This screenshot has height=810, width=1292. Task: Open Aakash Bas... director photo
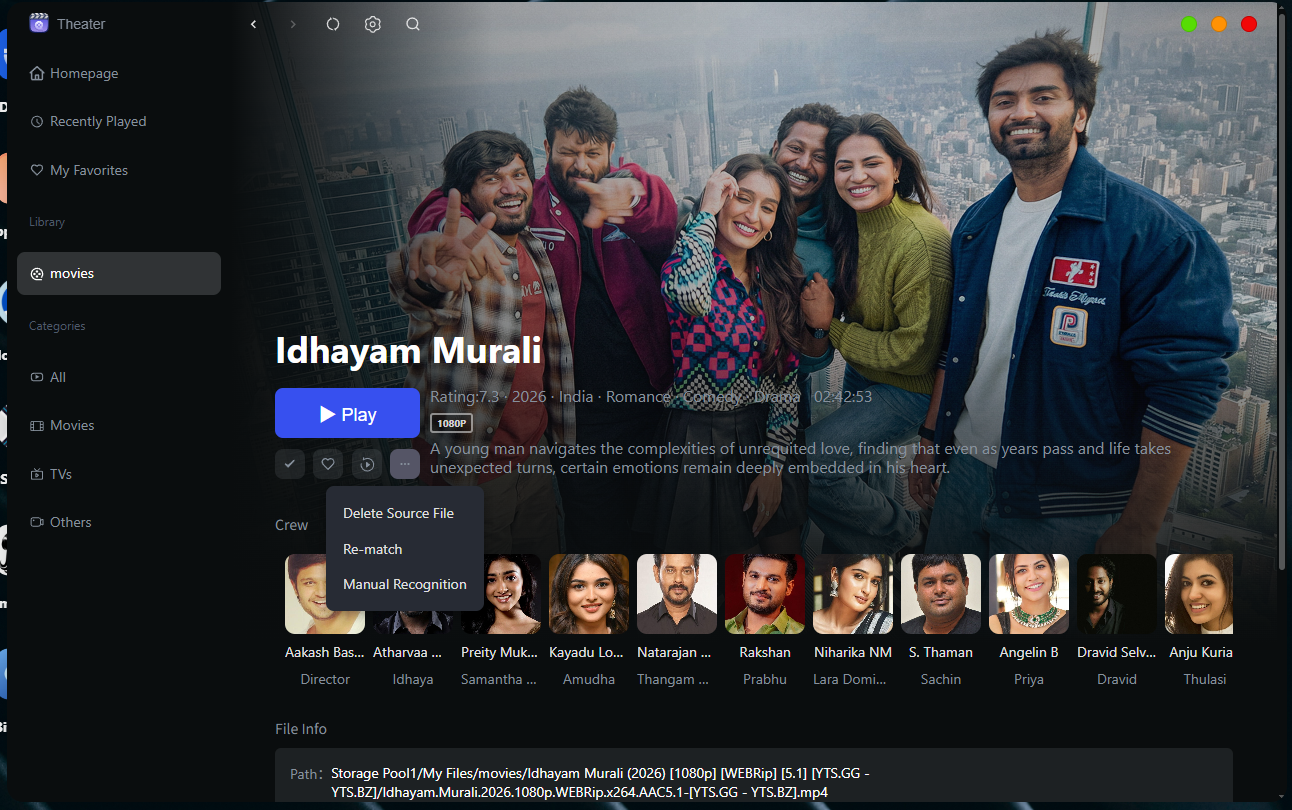325,594
